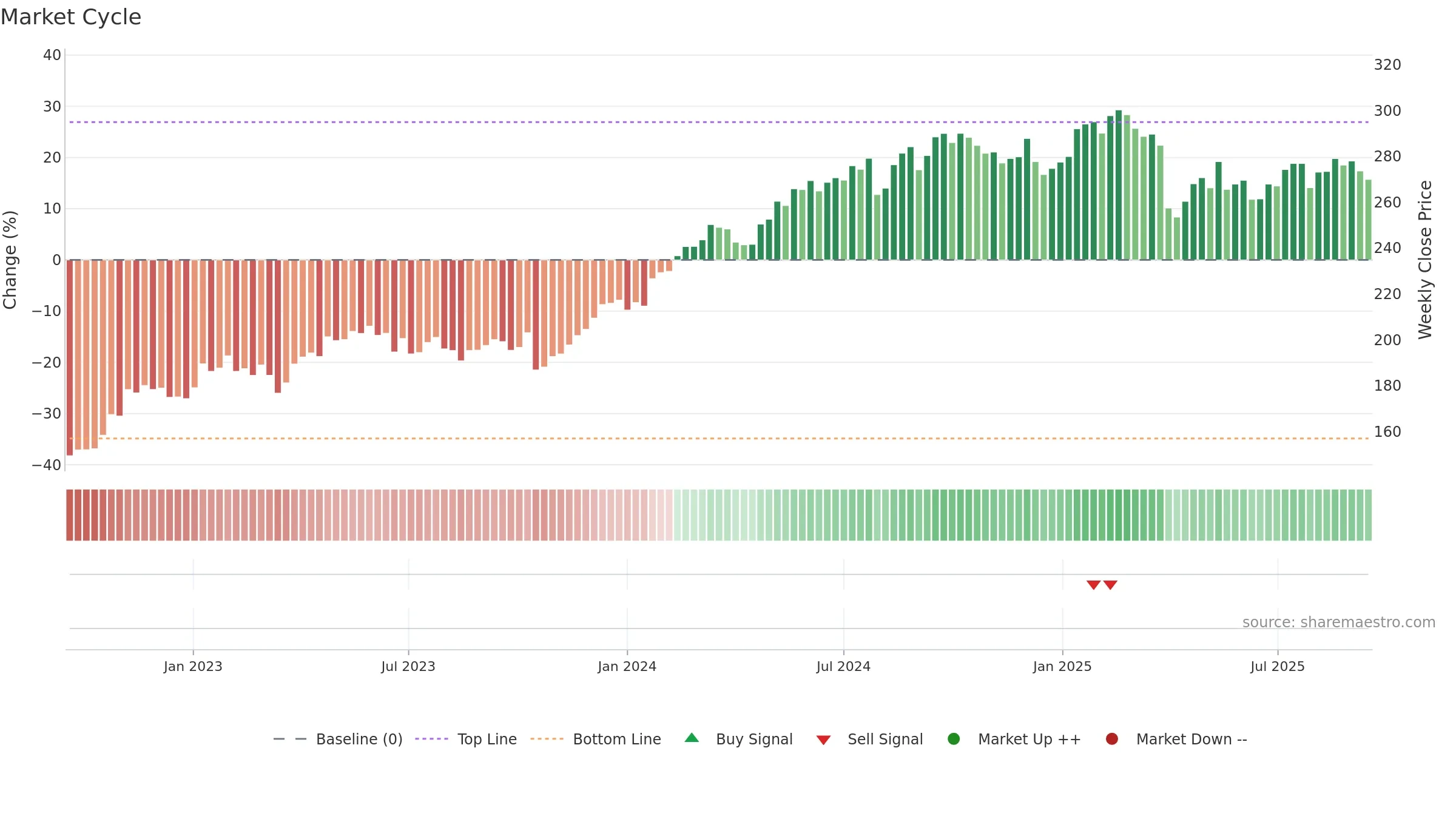Click the 40 tick on the left axis
Screen dimensions: 1456x819
point(52,55)
